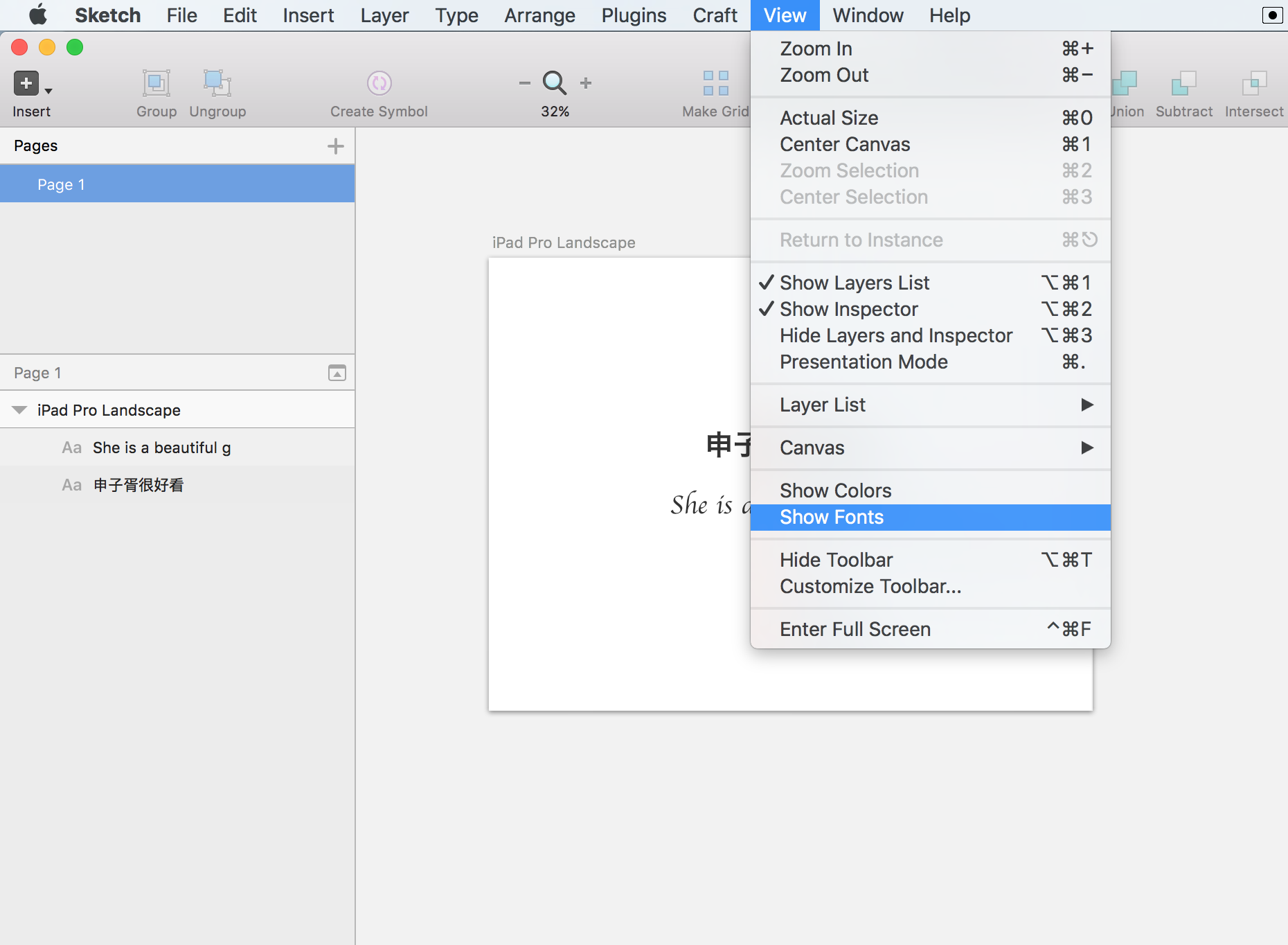Open the Plugins menu
Screen dimensions: 1288x945
[634, 15]
